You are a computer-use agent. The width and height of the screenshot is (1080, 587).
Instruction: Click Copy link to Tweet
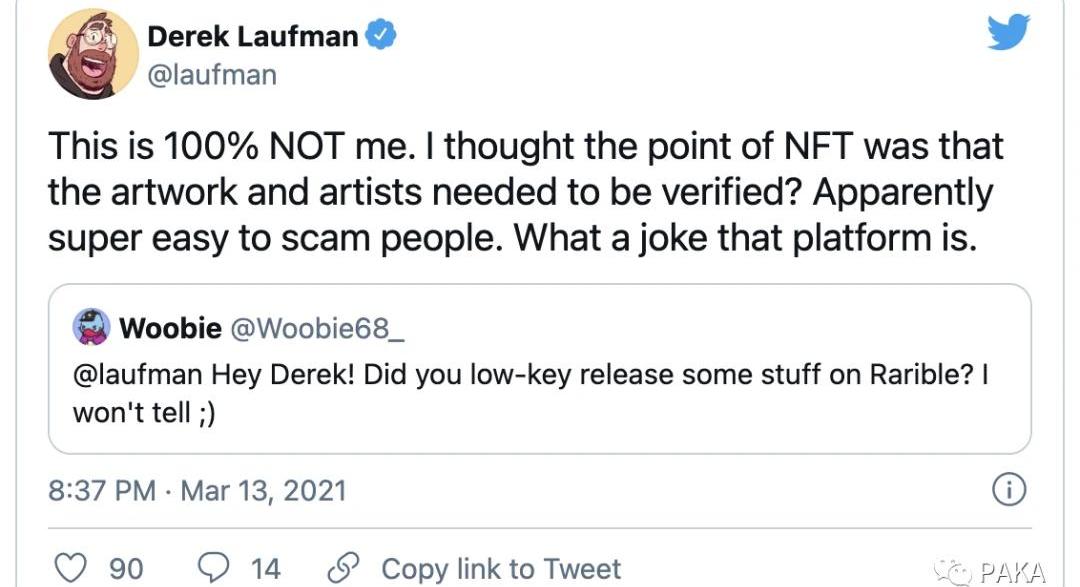[501, 569]
